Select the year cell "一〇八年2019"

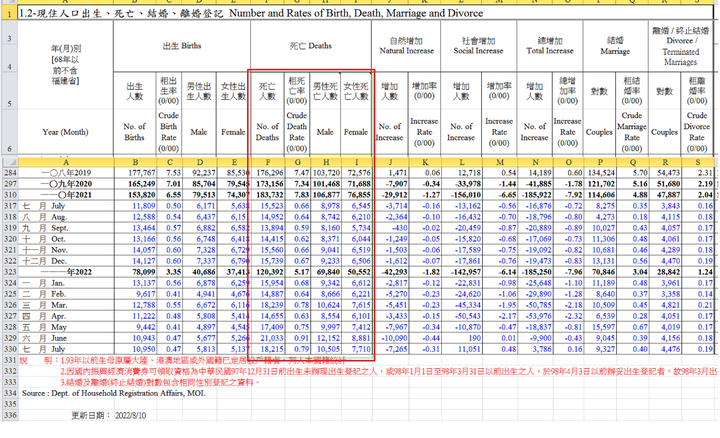point(66,173)
